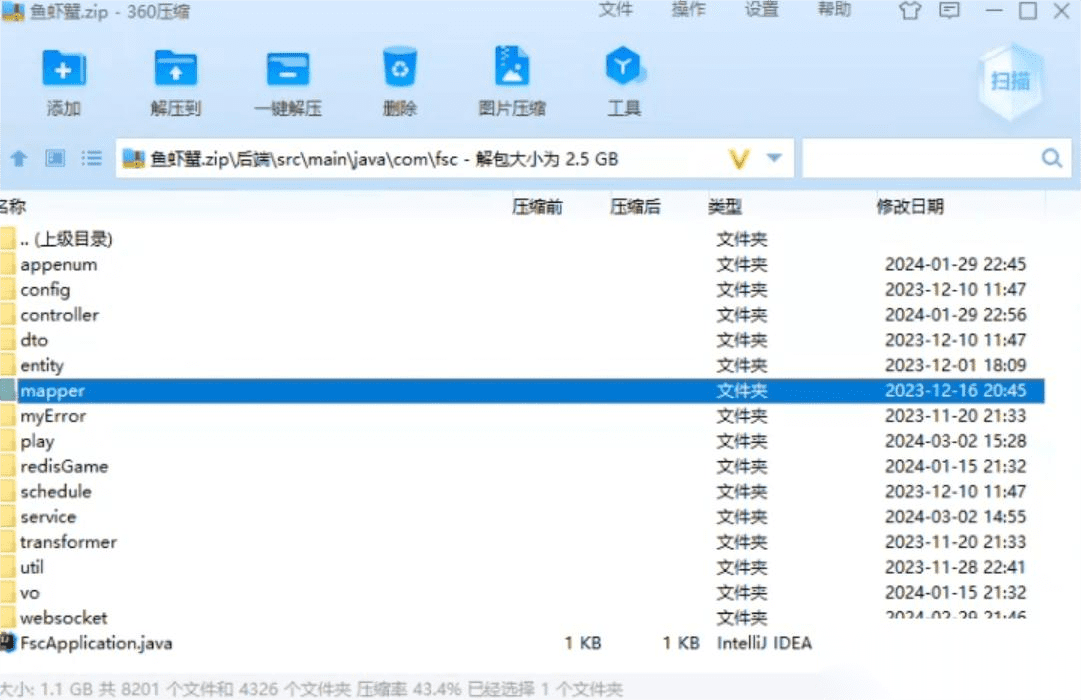Screen dimensions: 1081x700
Task: Select the appenum folder
Action: click(x=522, y=264)
